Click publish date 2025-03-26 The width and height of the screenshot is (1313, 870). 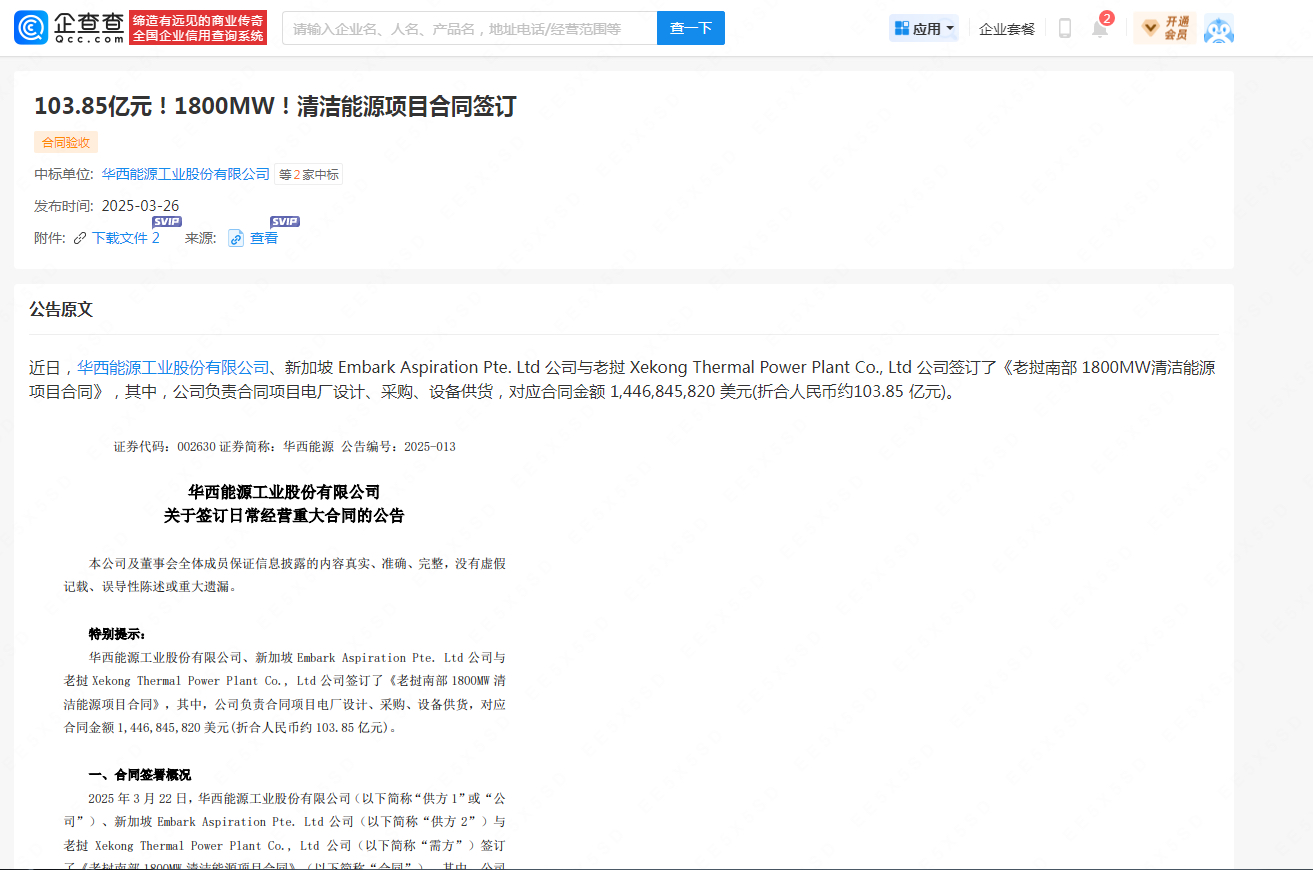pyautogui.click(x=141, y=206)
